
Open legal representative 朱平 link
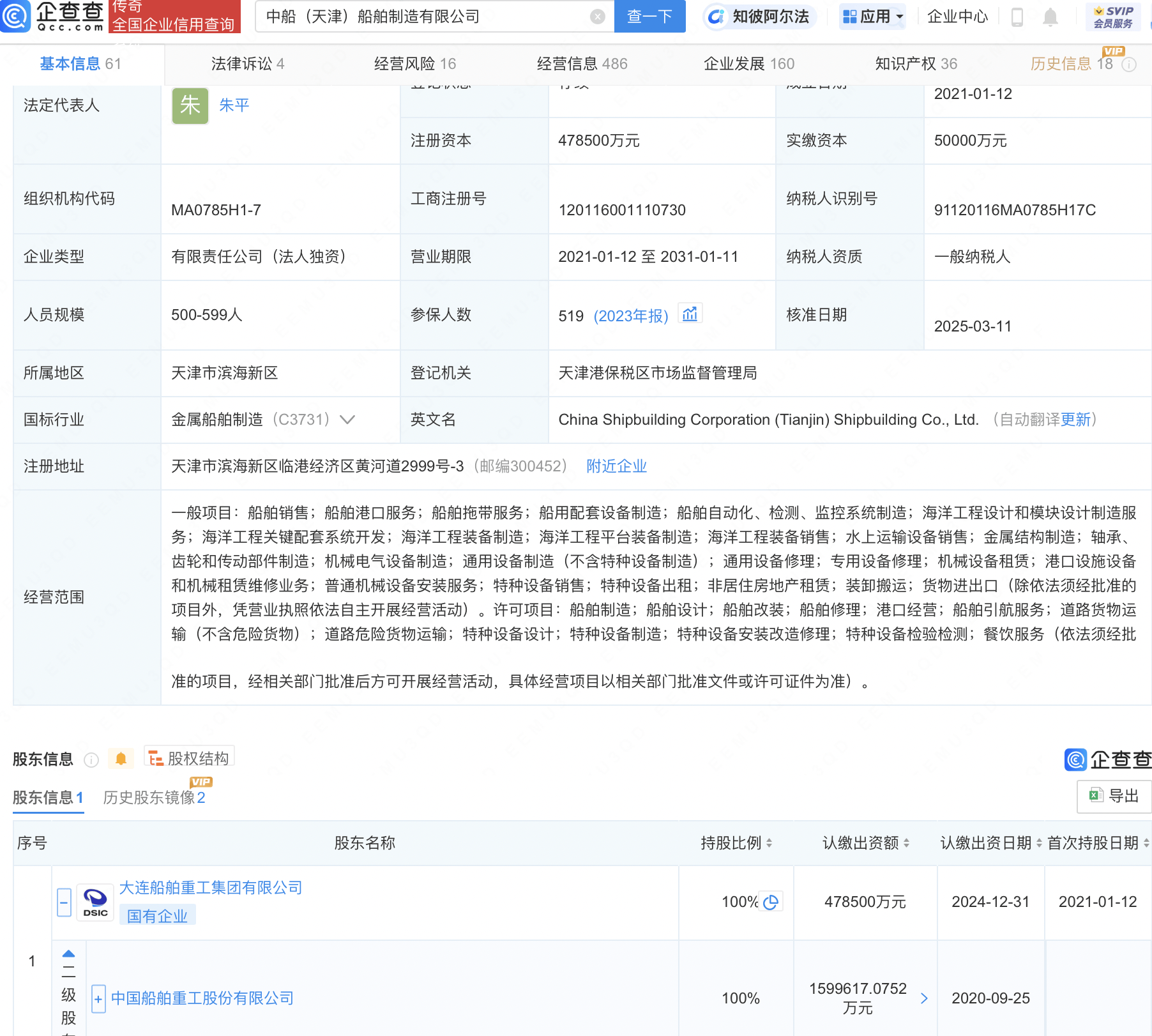pyautogui.click(x=234, y=105)
